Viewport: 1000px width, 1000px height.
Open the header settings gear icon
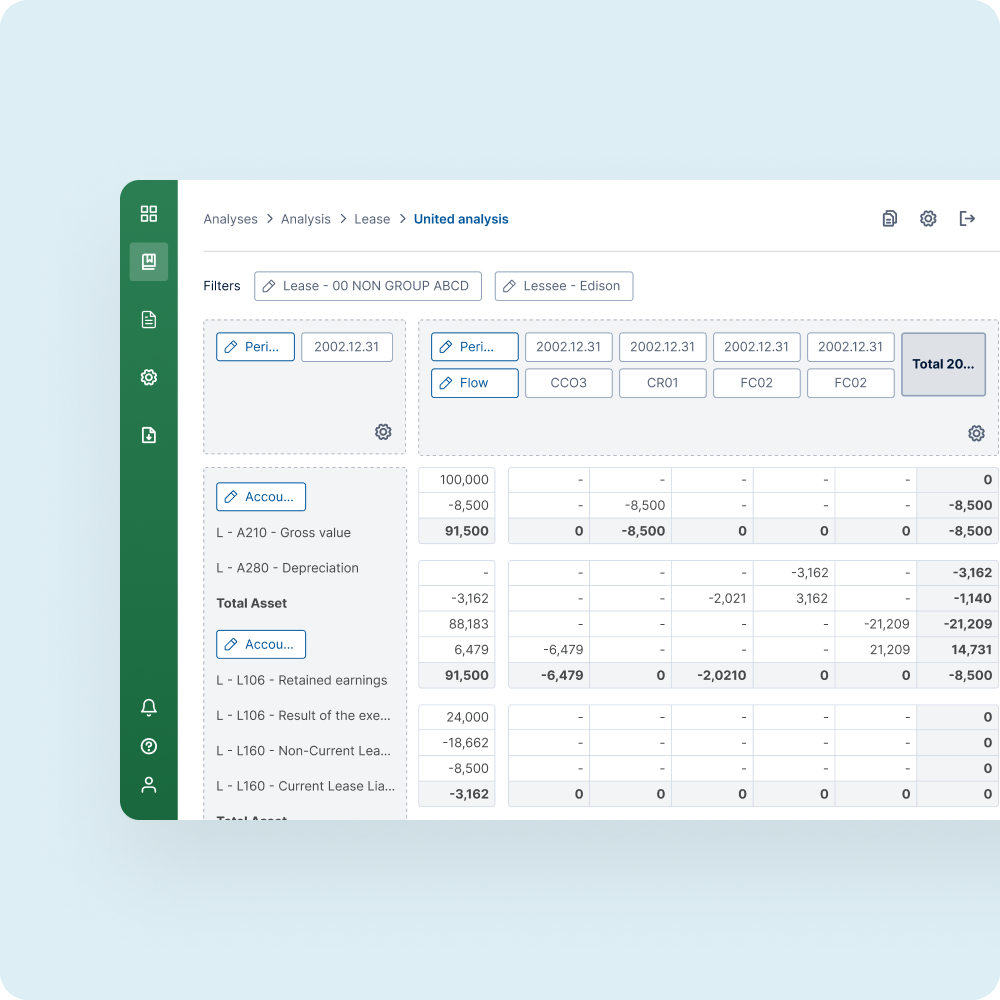pyautogui.click(x=928, y=219)
